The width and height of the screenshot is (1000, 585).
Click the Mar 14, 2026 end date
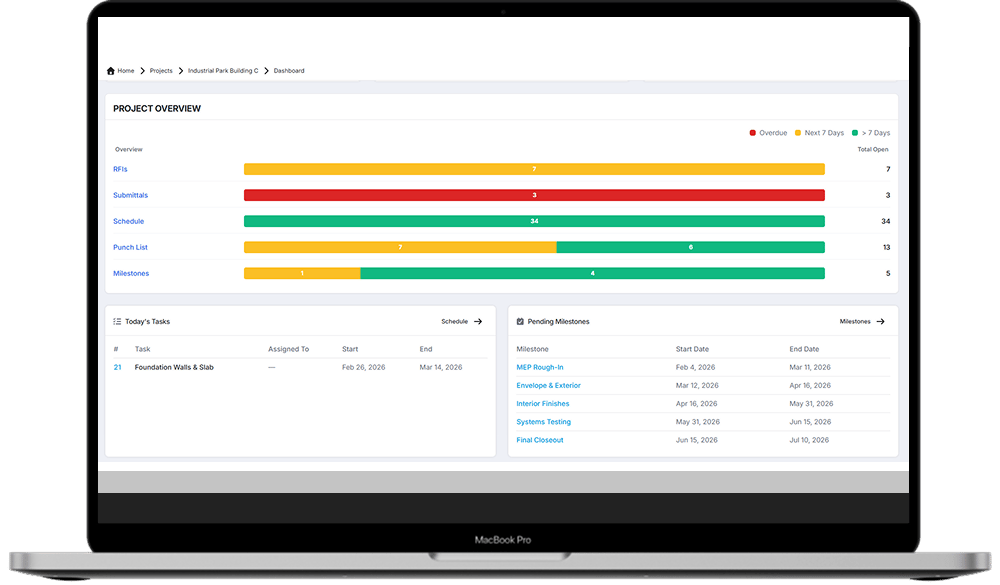pyautogui.click(x=441, y=367)
